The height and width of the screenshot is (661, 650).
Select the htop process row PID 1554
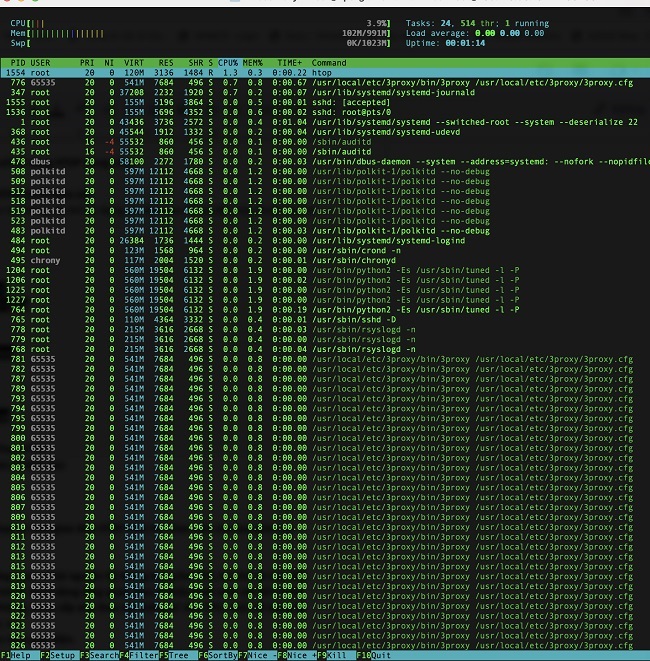tap(325, 73)
